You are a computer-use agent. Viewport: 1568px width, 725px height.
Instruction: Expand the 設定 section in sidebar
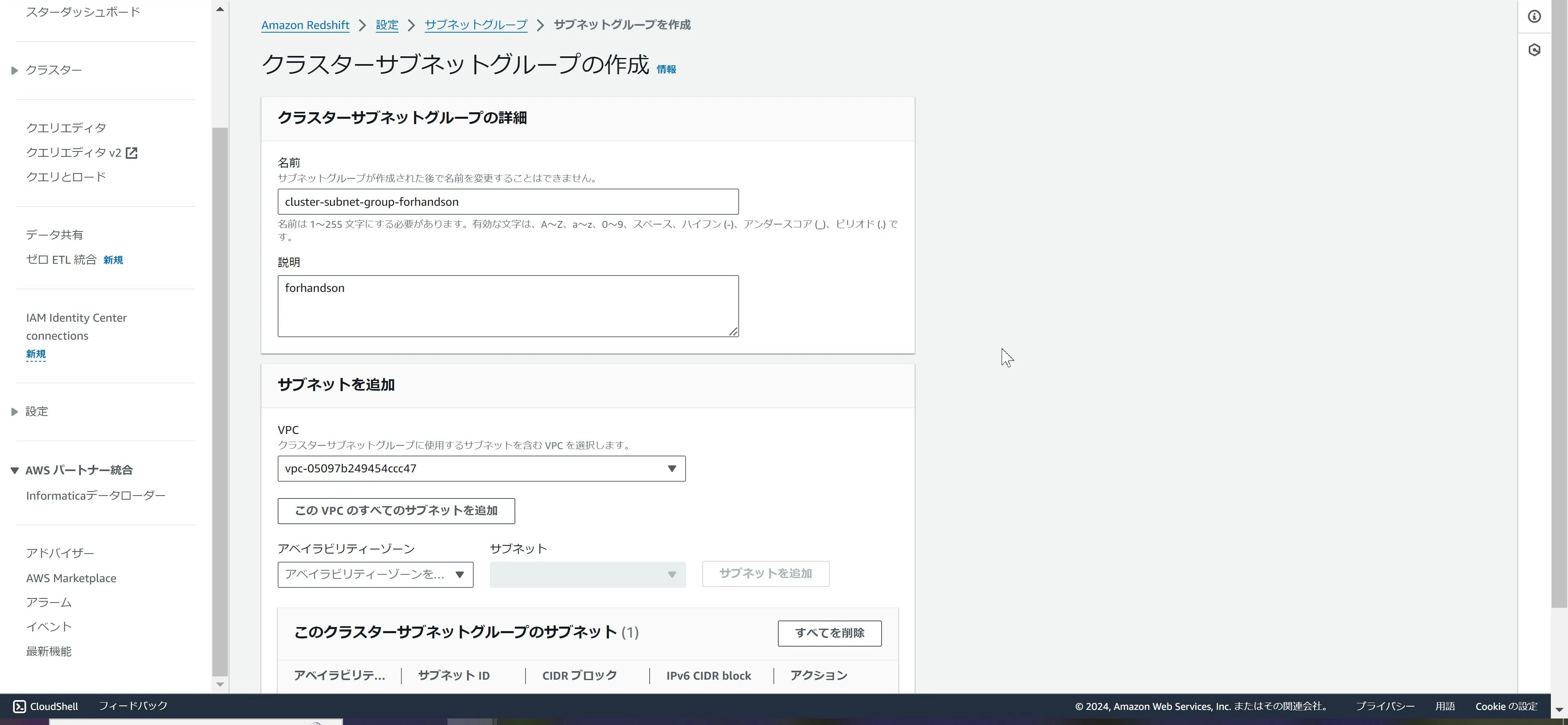[15, 412]
